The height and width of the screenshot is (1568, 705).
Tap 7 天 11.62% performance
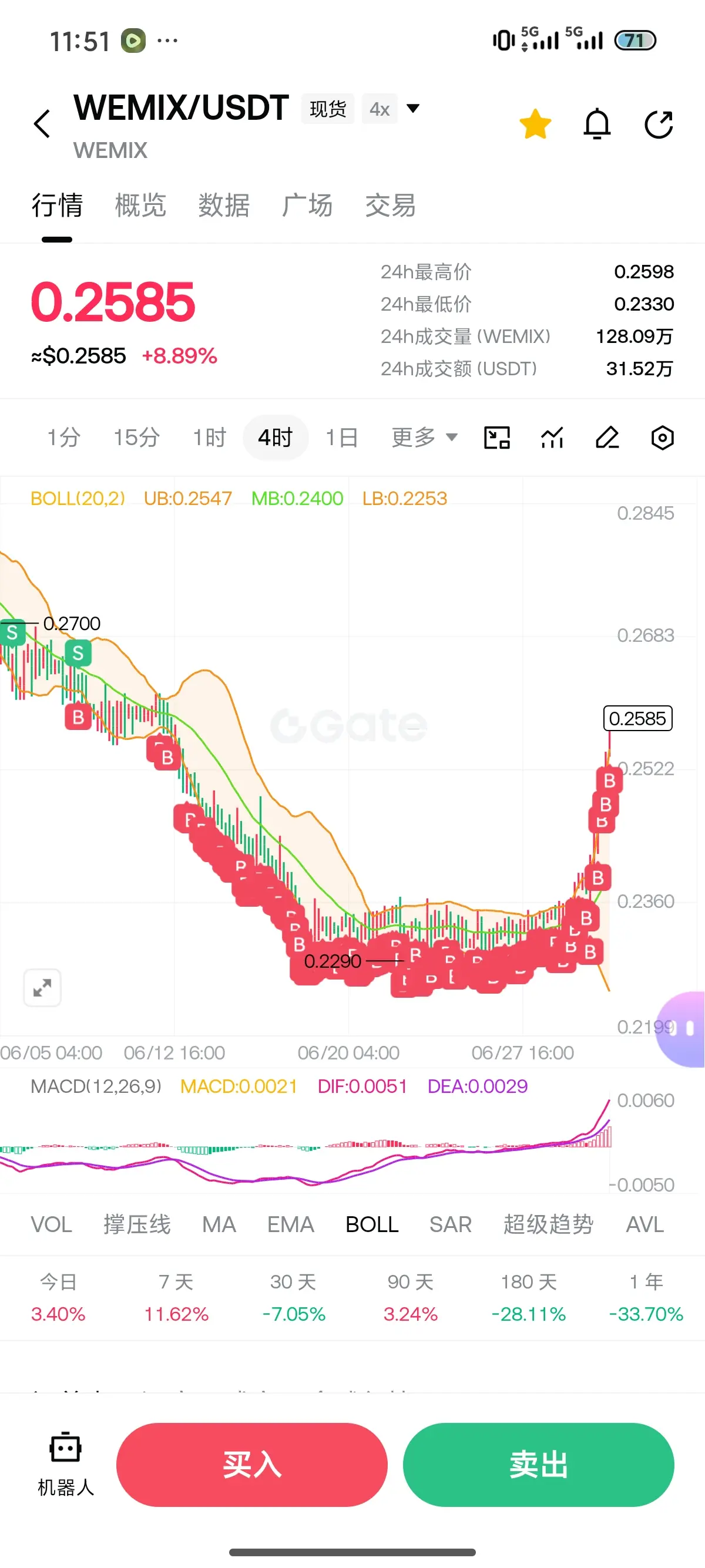point(176,1297)
